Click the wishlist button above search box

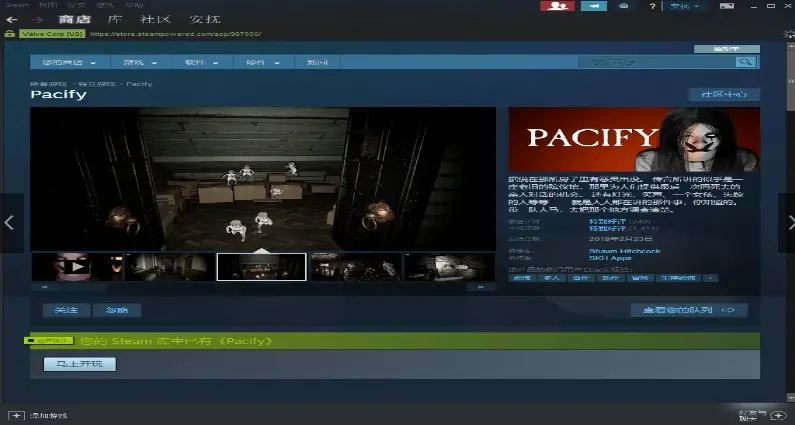click(727, 49)
